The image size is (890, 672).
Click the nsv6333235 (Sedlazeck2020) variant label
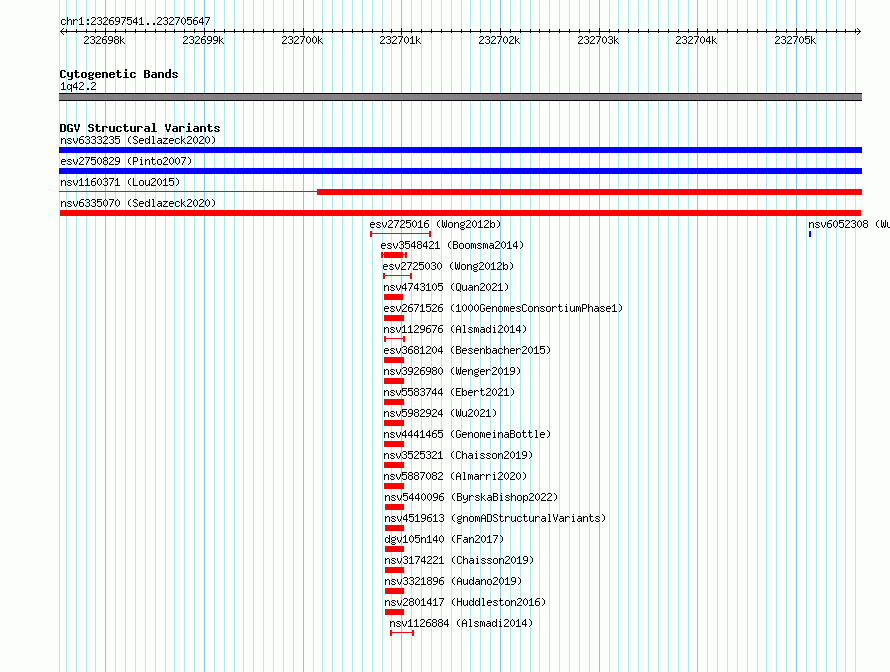138,140
